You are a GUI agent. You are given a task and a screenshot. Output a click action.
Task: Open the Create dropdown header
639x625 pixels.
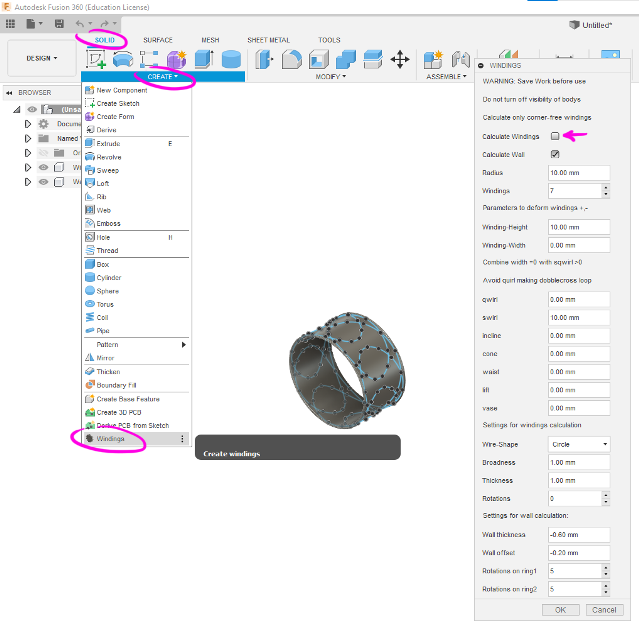tap(163, 77)
